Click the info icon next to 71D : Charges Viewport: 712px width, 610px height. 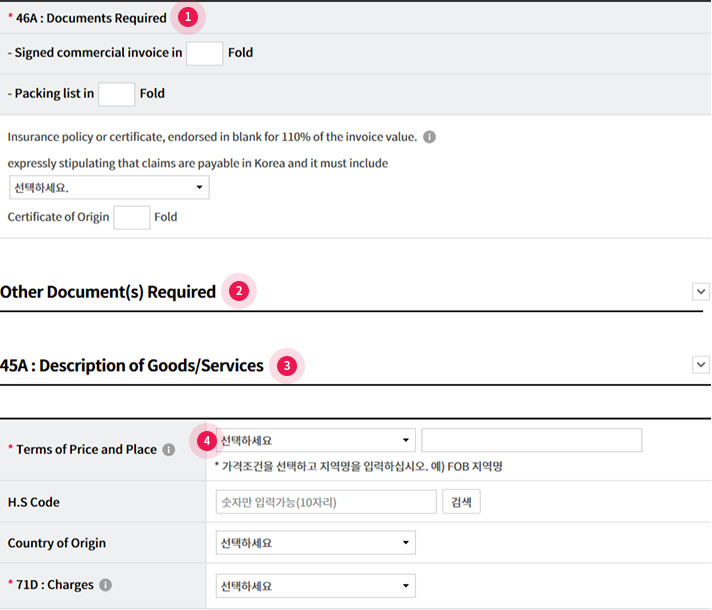point(106,585)
